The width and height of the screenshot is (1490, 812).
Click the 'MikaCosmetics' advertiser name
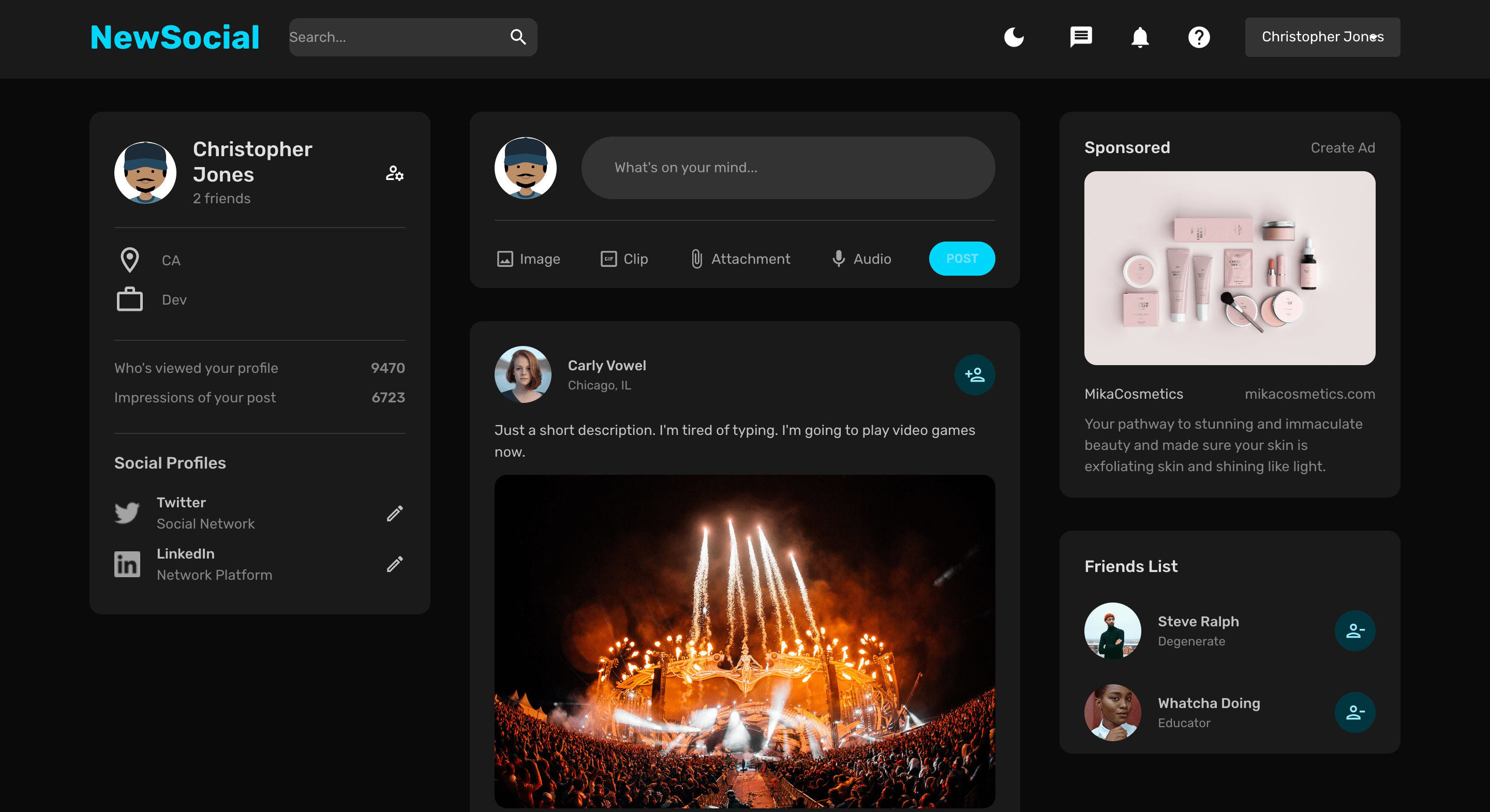[1134, 395]
